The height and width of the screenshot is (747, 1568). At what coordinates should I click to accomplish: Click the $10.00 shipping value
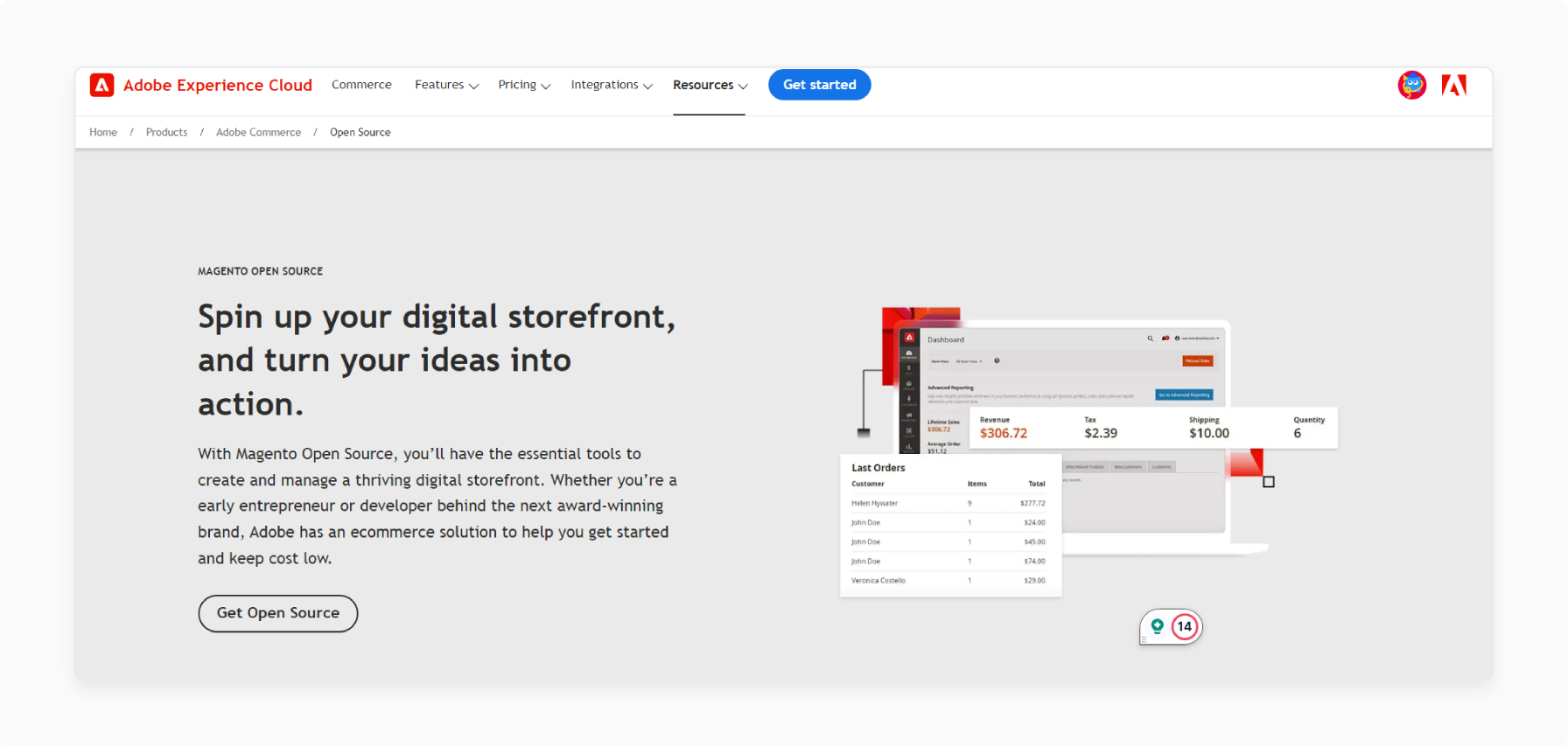tap(1209, 433)
